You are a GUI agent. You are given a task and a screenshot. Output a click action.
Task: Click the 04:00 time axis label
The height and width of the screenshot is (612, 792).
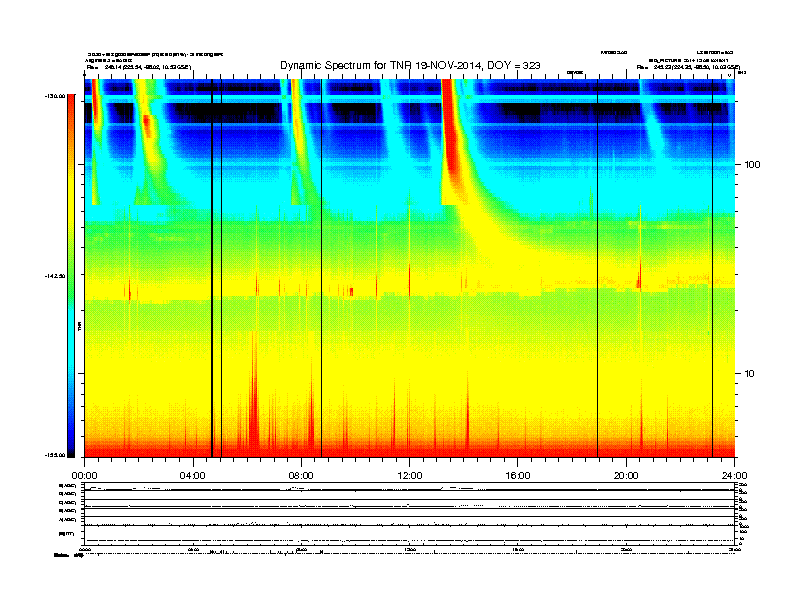click(193, 476)
